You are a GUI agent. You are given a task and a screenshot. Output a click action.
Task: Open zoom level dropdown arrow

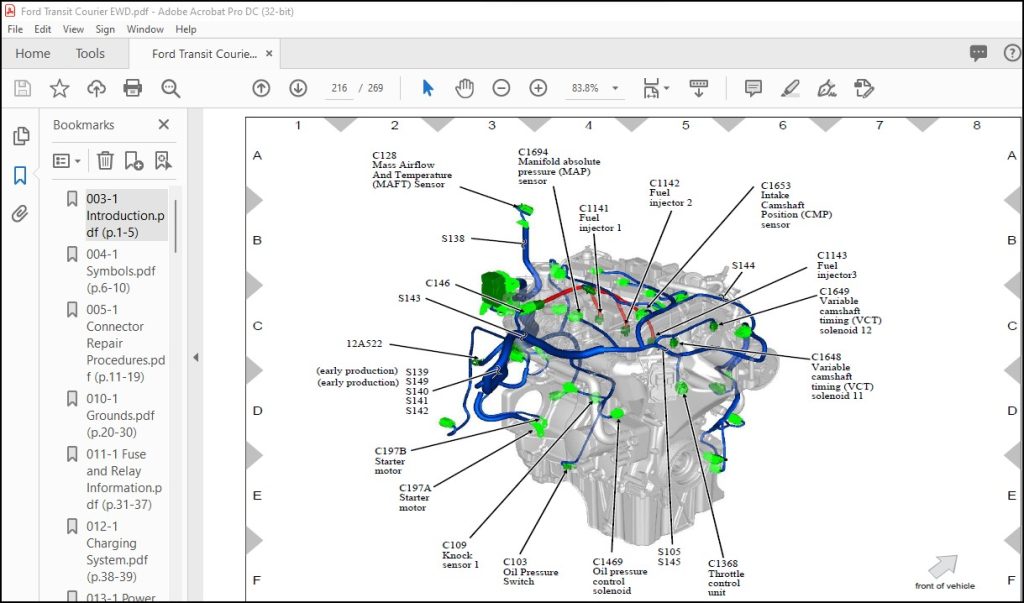pos(615,88)
